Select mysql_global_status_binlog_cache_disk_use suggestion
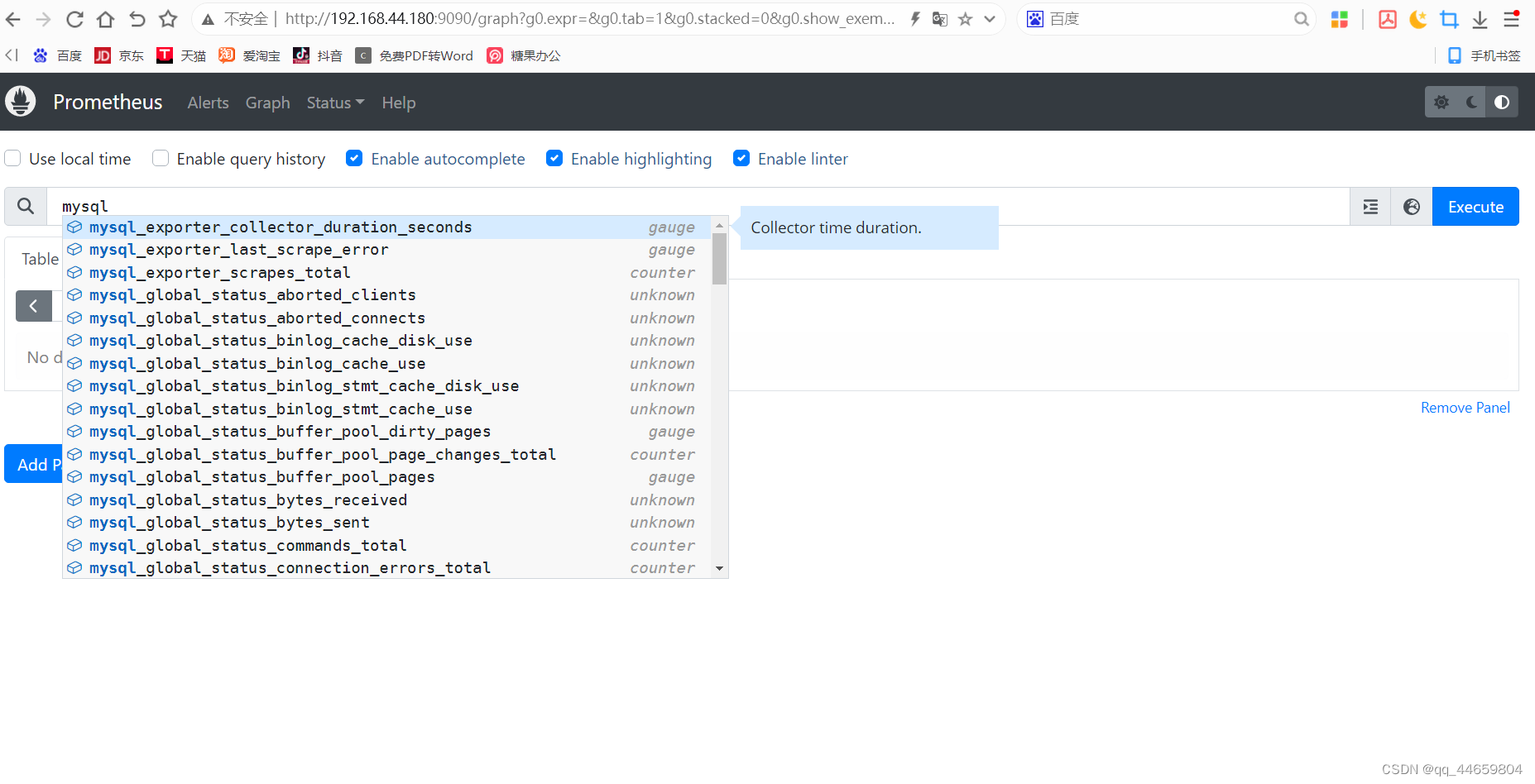The height and width of the screenshot is (784, 1535). pyautogui.click(x=386, y=341)
